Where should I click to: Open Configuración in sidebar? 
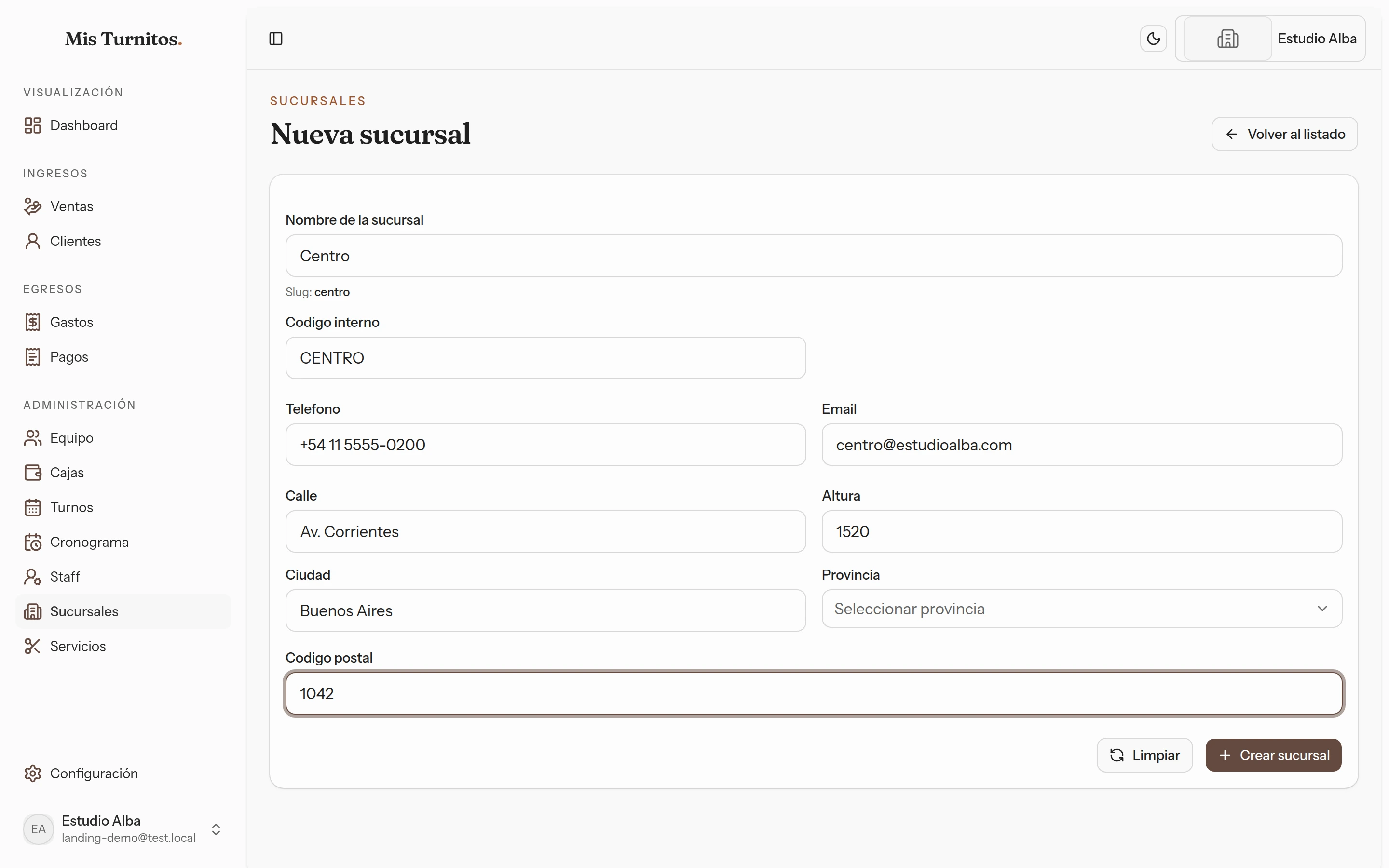point(123,773)
